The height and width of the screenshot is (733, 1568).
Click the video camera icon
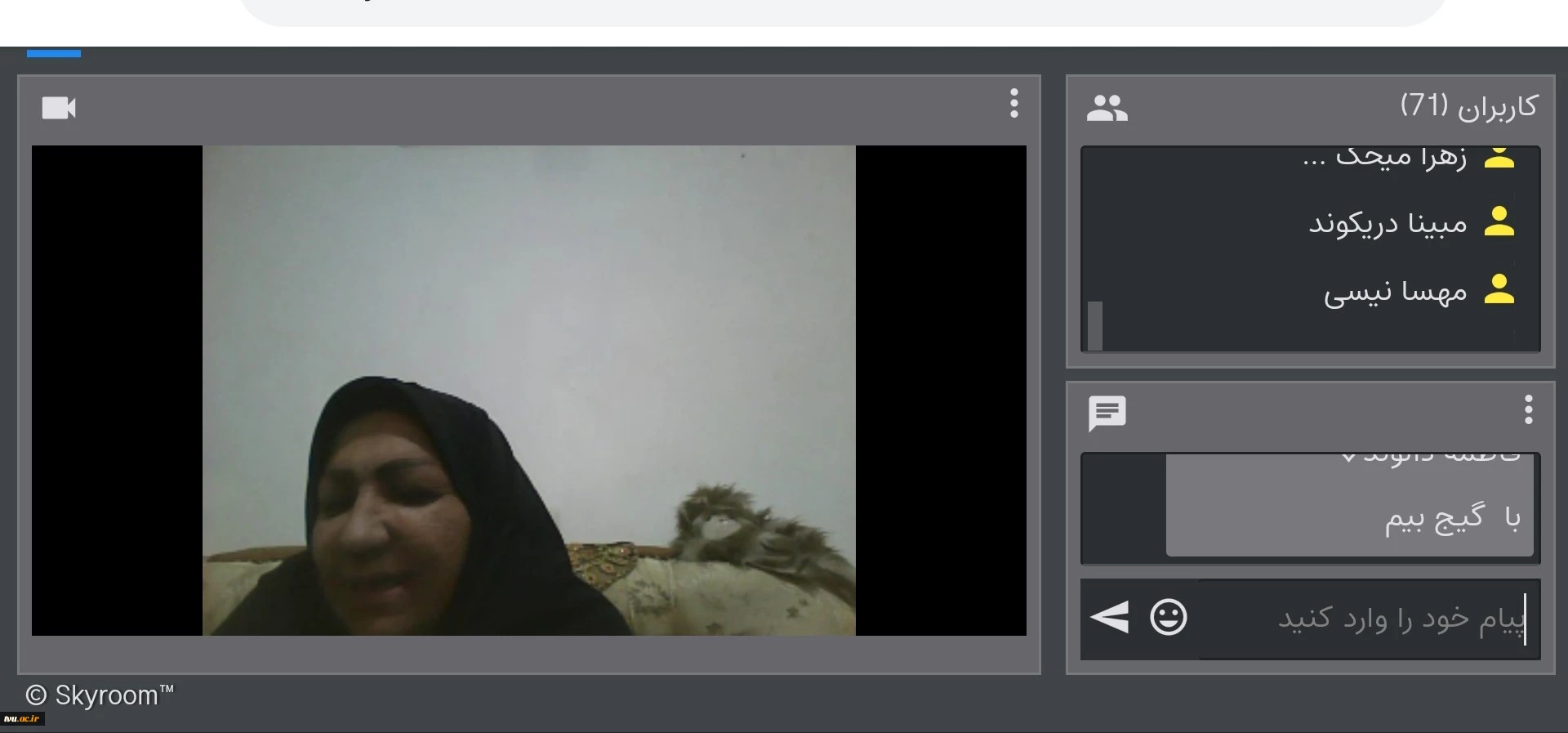coord(59,108)
